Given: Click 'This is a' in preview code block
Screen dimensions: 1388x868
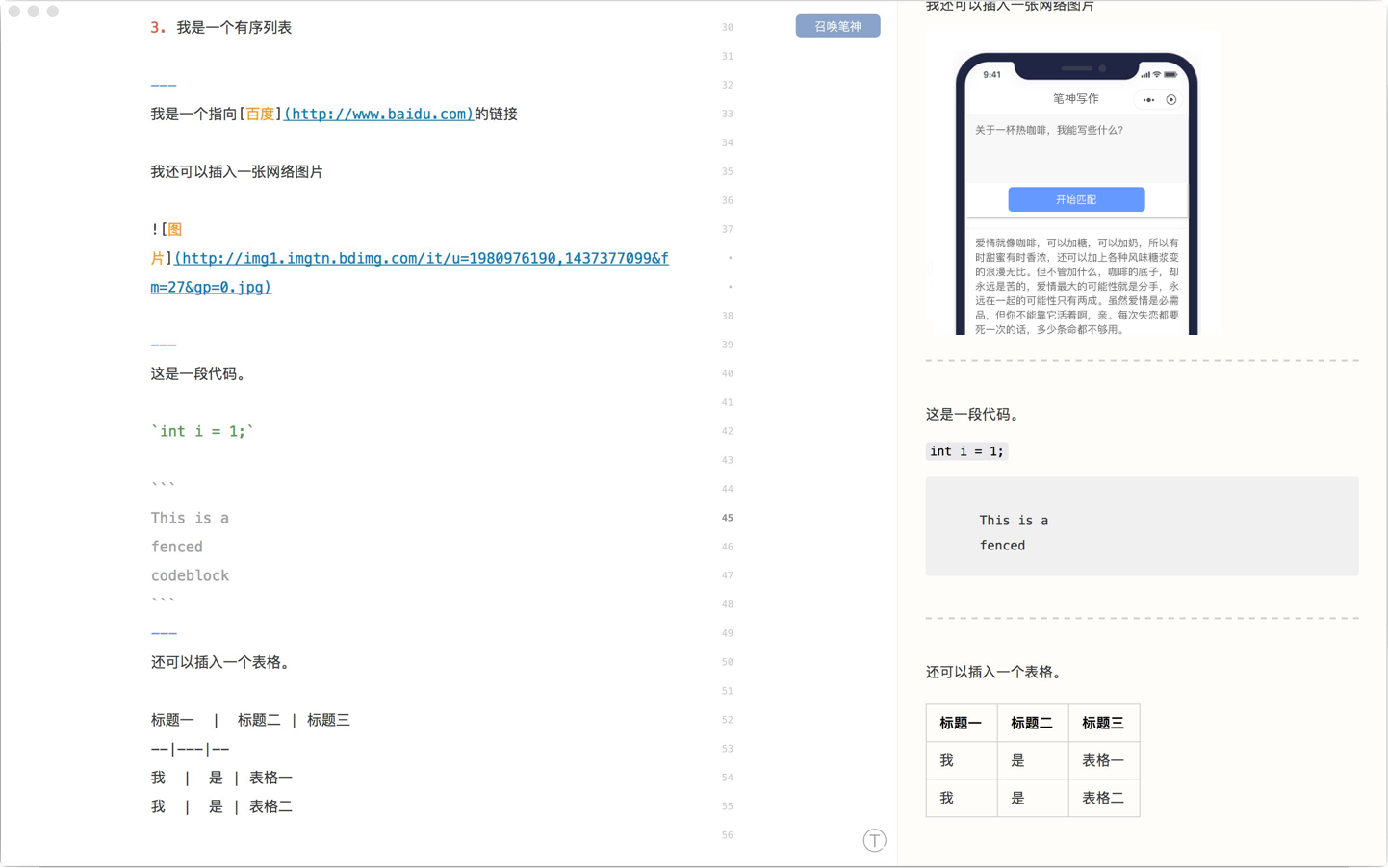Looking at the screenshot, I should tap(1014, 521).
